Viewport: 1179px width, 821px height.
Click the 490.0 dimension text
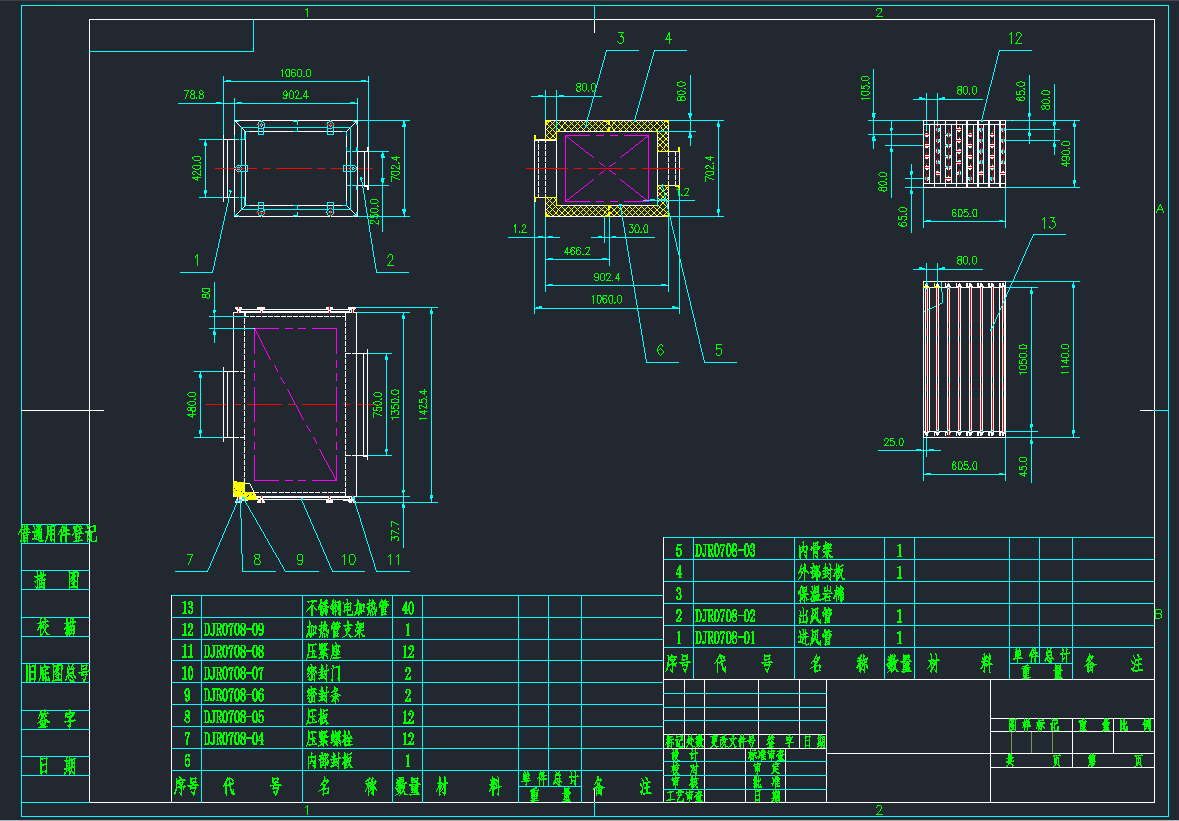pyautogui.click(x=1066, y=154)
